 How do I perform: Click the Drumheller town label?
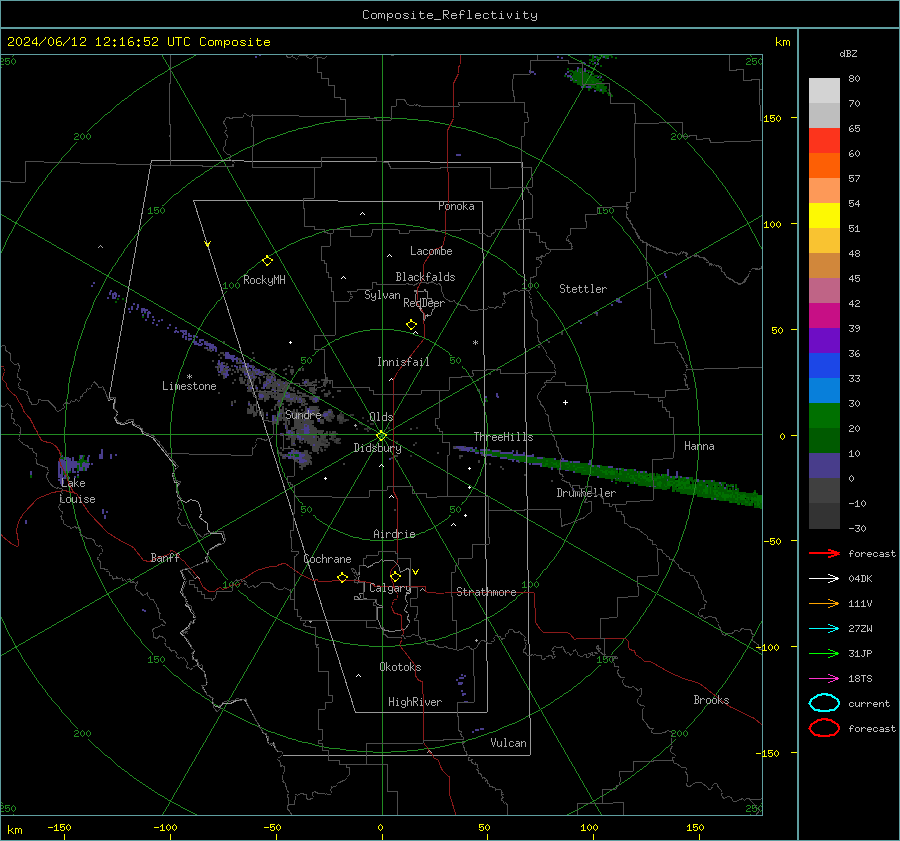click(x=586, y=493)
